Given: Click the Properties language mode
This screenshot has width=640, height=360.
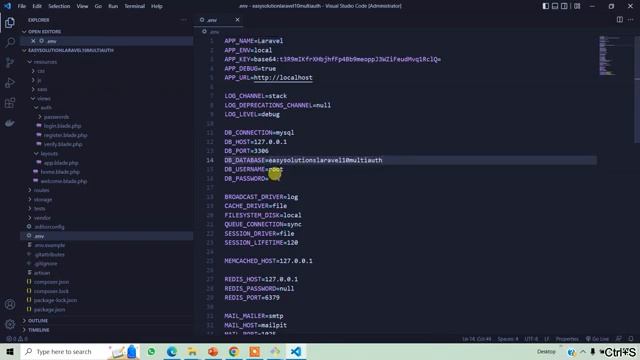Looking at the screenshot, I should click(567, 339).
